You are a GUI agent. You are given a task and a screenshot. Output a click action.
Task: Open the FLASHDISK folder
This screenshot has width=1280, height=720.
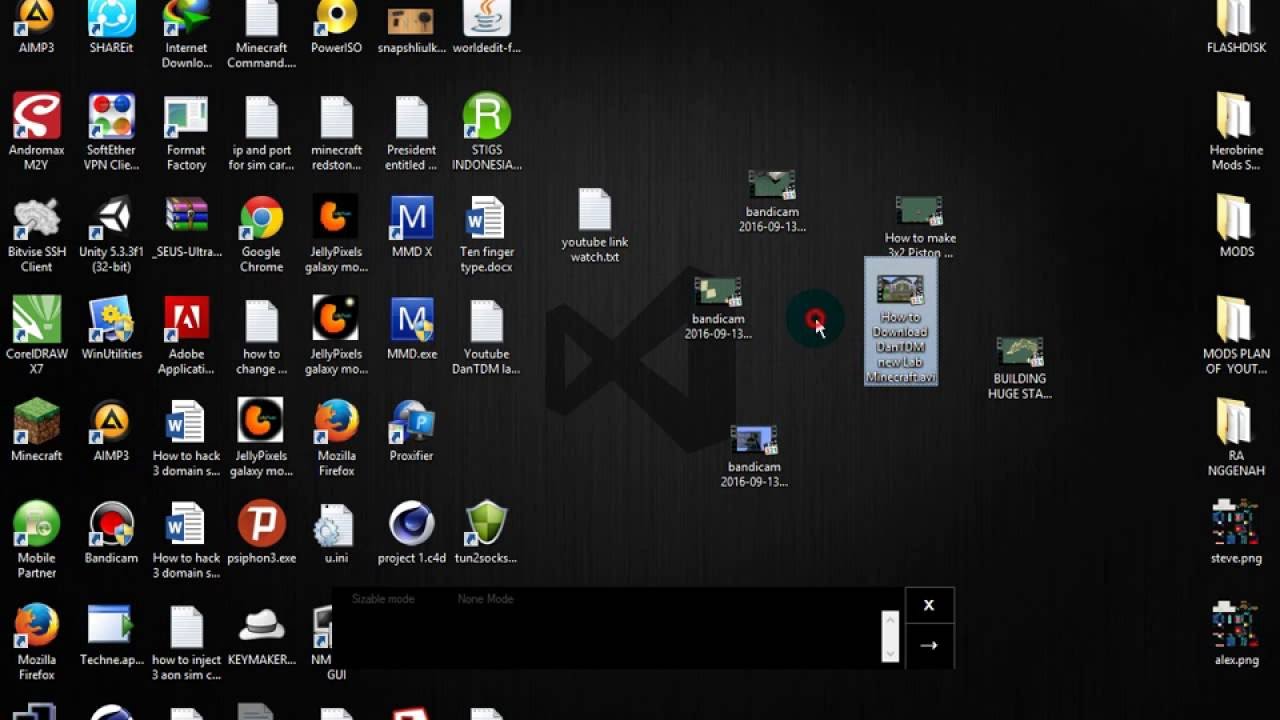(1236, 28)
